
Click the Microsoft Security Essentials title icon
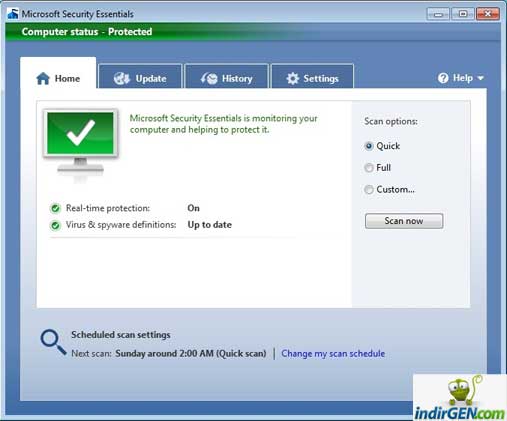(13, 14)
